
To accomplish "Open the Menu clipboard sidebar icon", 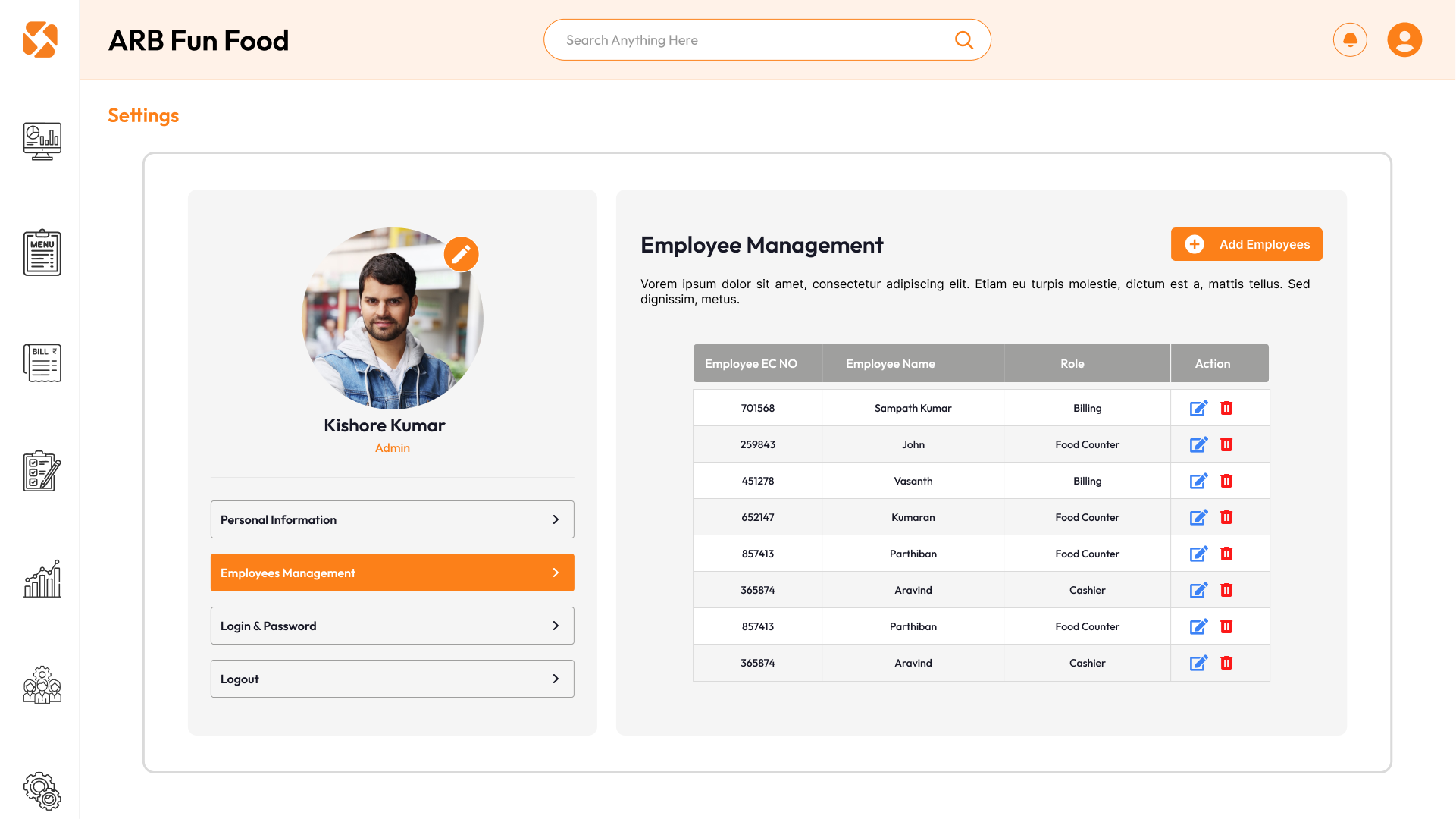I will tap(42, 253).
